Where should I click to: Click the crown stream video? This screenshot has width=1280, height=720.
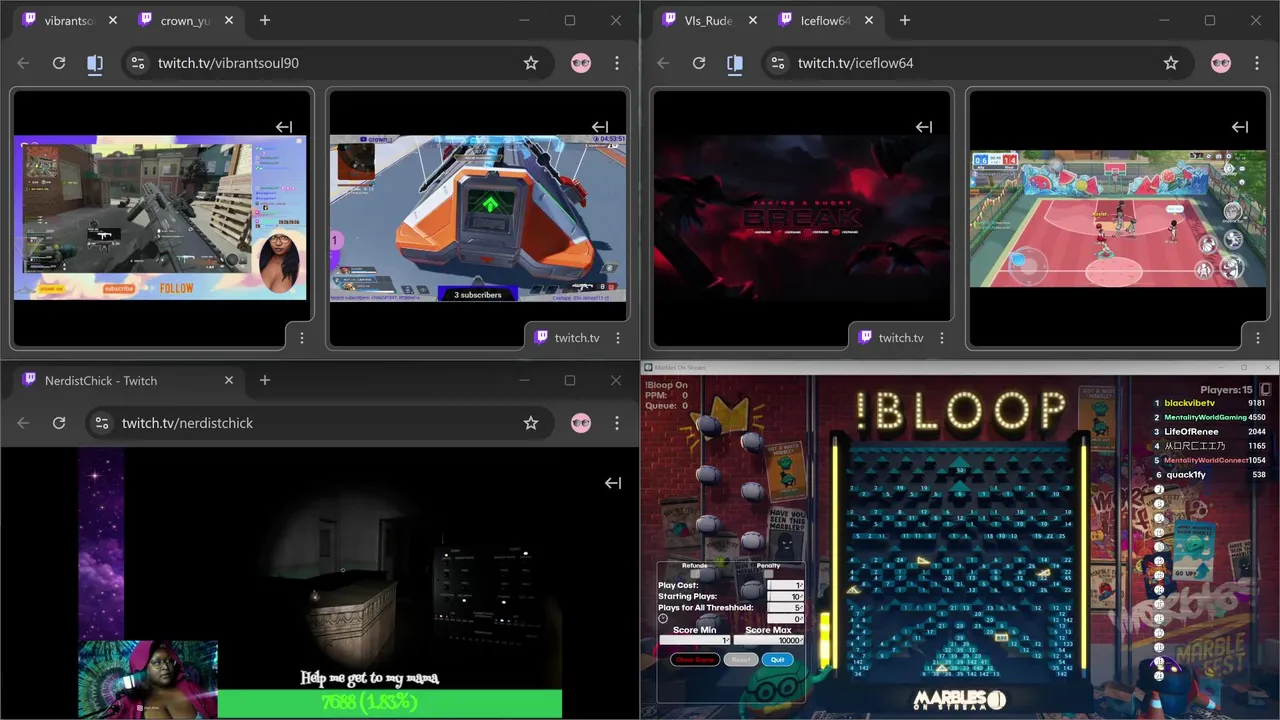[478, 217]
